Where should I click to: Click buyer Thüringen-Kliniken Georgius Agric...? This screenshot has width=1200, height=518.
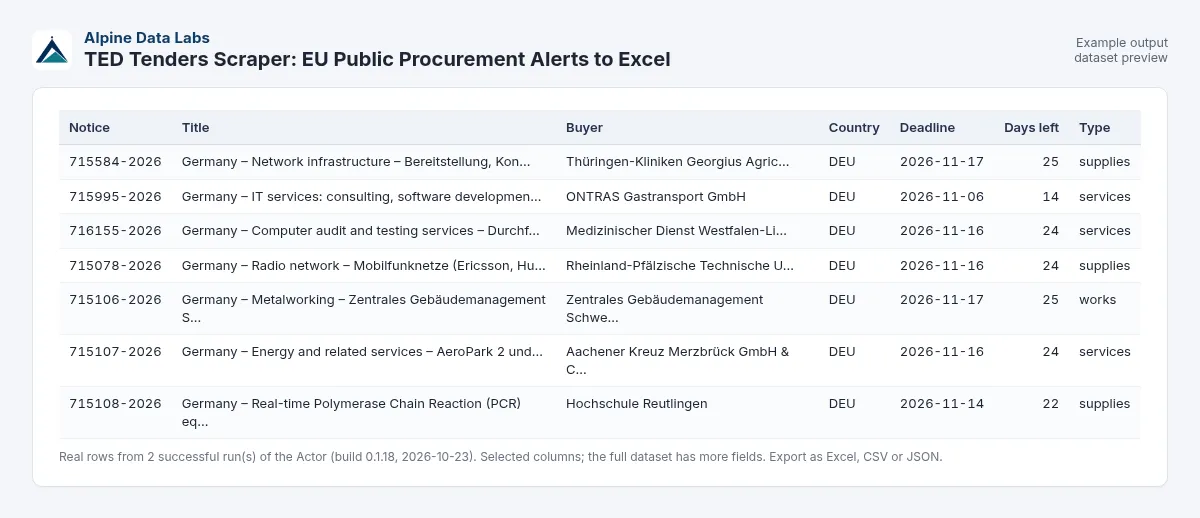click(678, 162)
